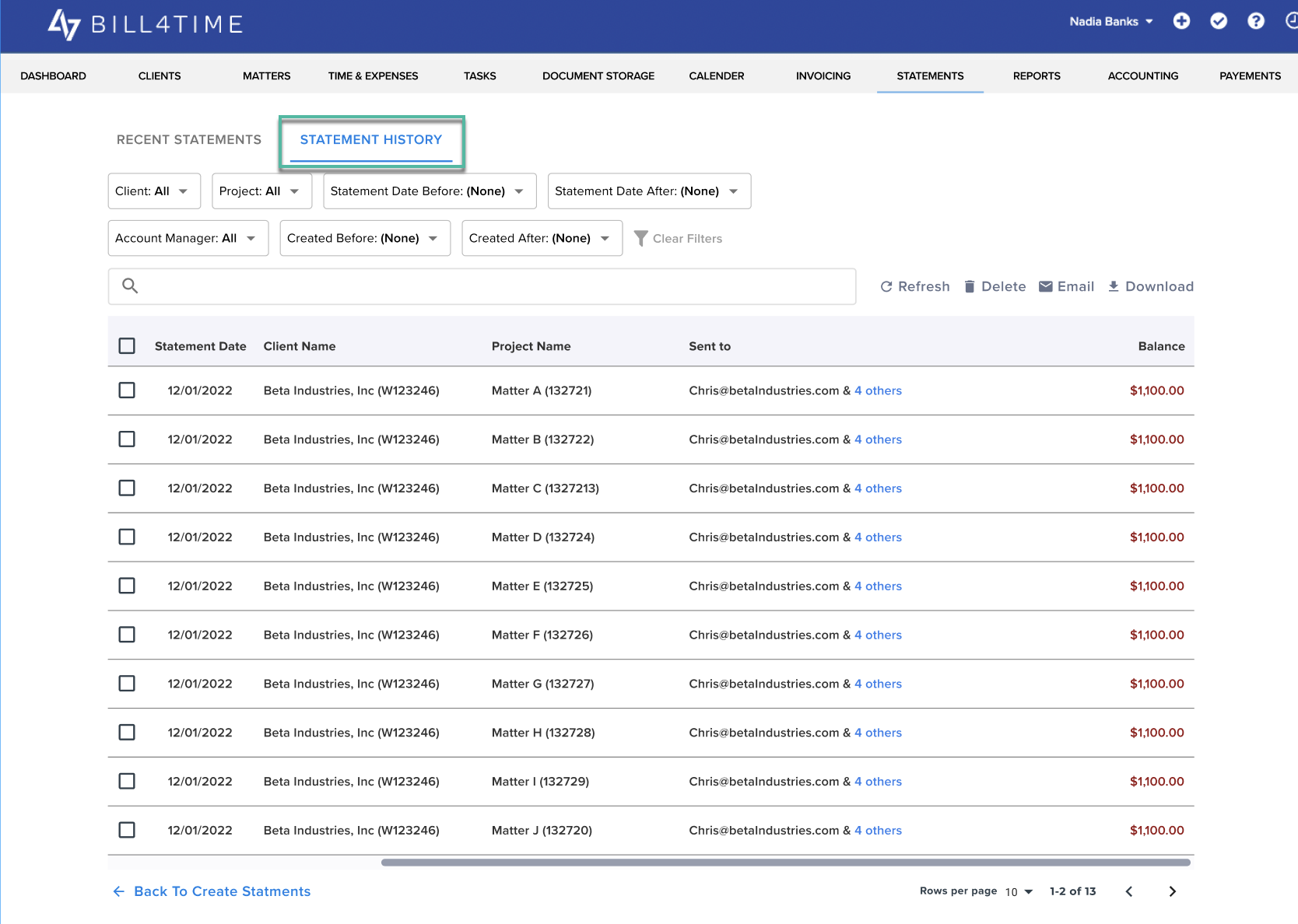Image resolution: width=1298 pixels, height=924 pixels.
Task: Click the plus add icon in header
Action: point(1181,21)
